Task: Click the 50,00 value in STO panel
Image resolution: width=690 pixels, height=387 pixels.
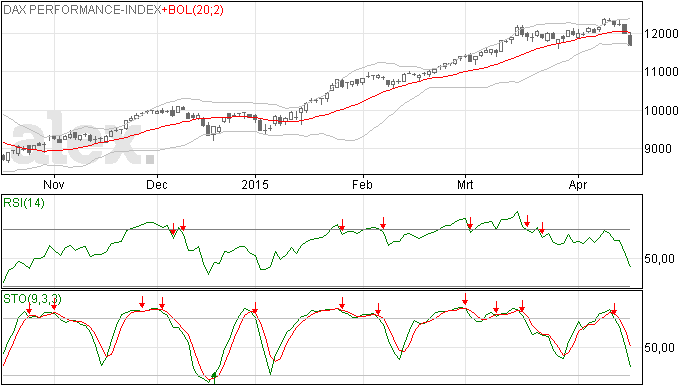Action: click(660, 348)
